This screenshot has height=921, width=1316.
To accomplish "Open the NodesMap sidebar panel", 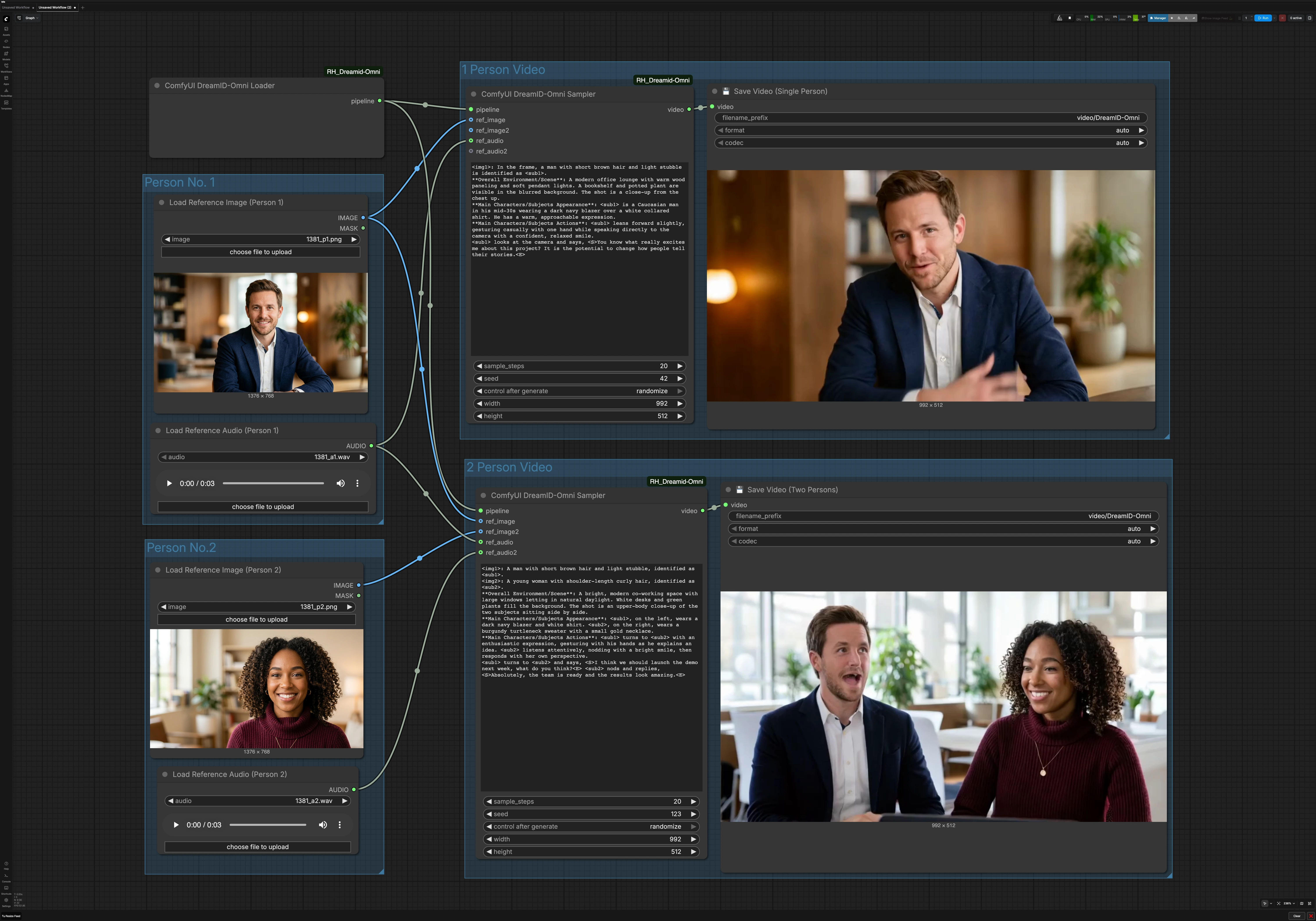I will pyautogui.click(x=6, y=92).
